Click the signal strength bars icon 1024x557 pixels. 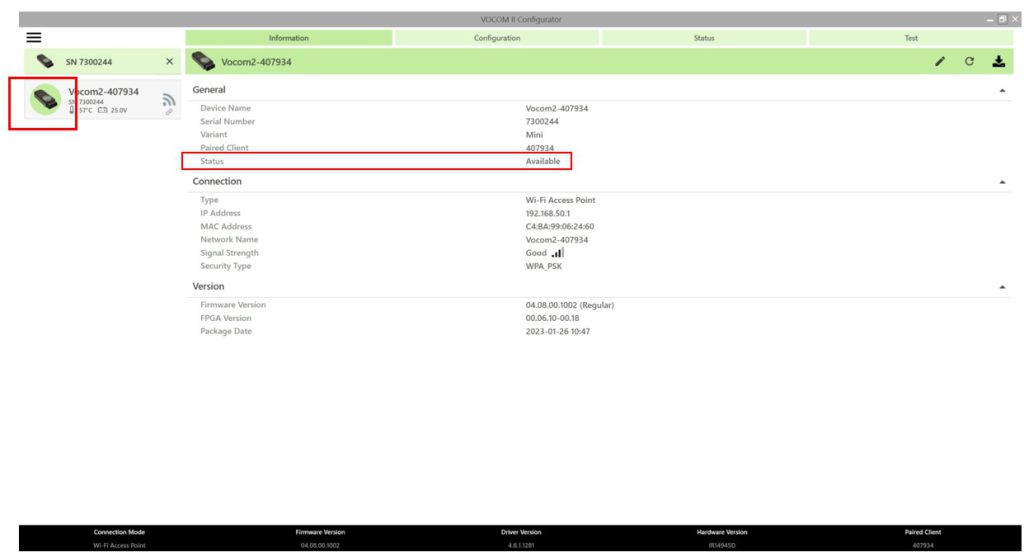(x=557, y=252)
